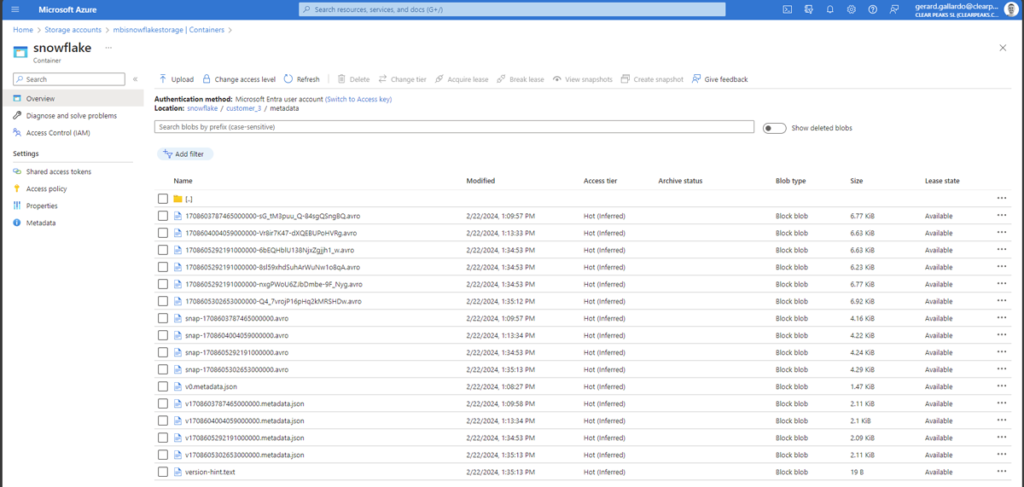Screen dimensions: 1024x487
Task: Open Diagnose and solve problems
Action: (72, 116)
